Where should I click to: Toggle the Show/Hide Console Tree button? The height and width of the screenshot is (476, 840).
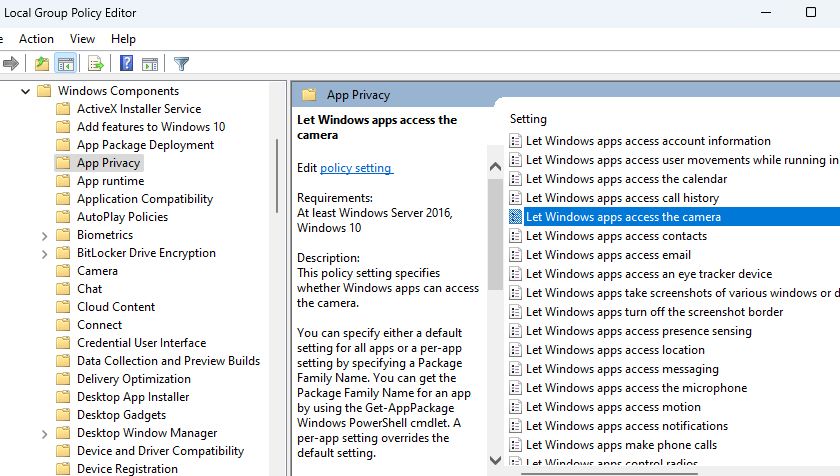click(66, 64)
